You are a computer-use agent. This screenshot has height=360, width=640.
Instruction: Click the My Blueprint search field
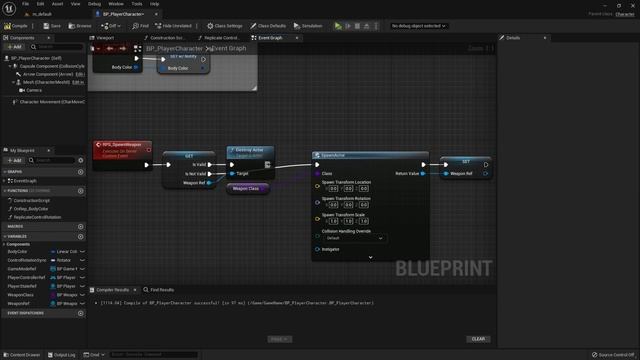pyautogui.click(x=51, y=160)
